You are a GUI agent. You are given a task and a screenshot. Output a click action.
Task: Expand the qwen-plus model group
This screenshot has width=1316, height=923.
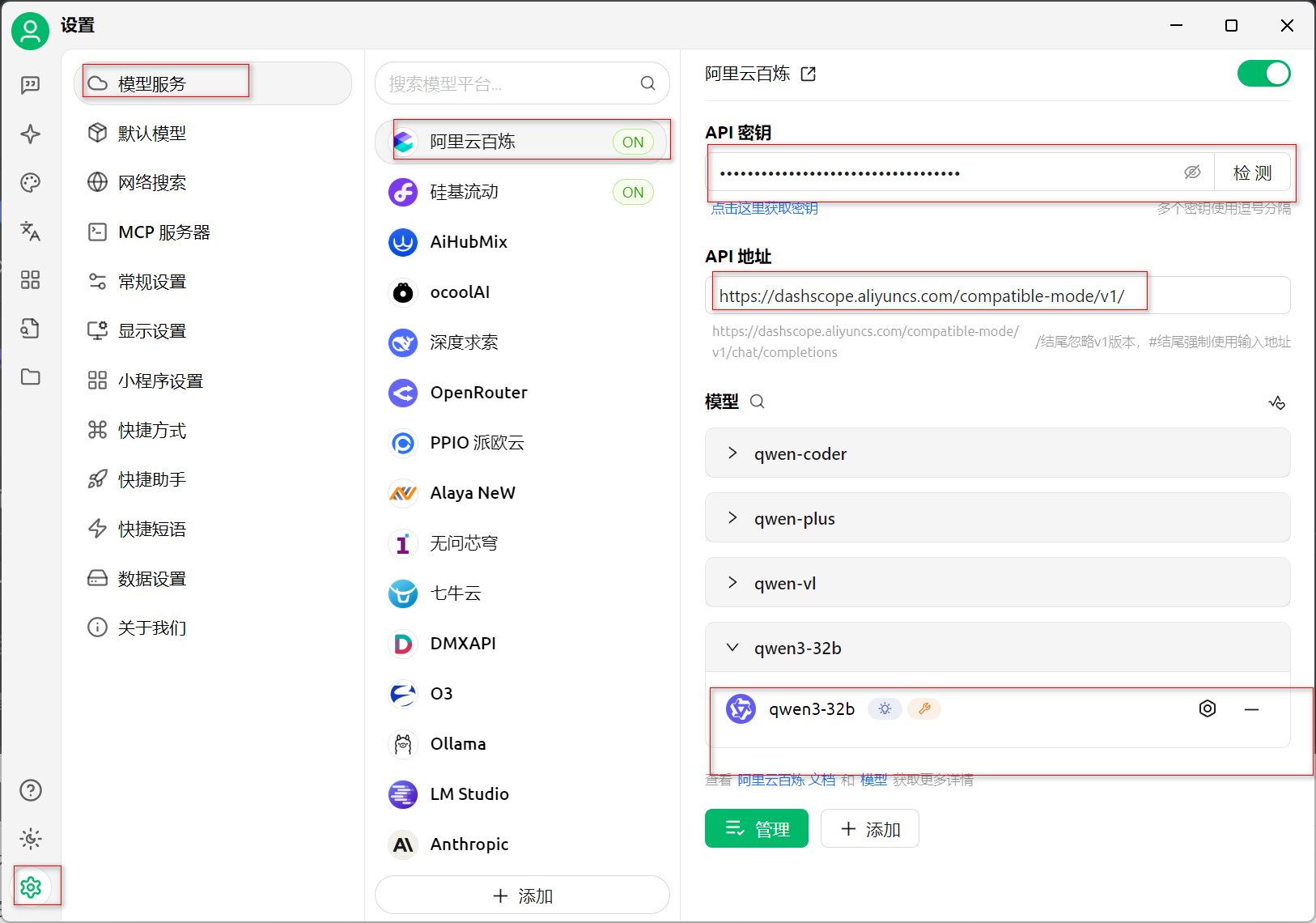997,518
